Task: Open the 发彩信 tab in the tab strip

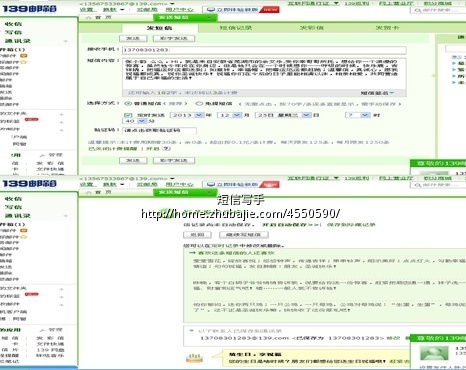Action: [312, 28]
